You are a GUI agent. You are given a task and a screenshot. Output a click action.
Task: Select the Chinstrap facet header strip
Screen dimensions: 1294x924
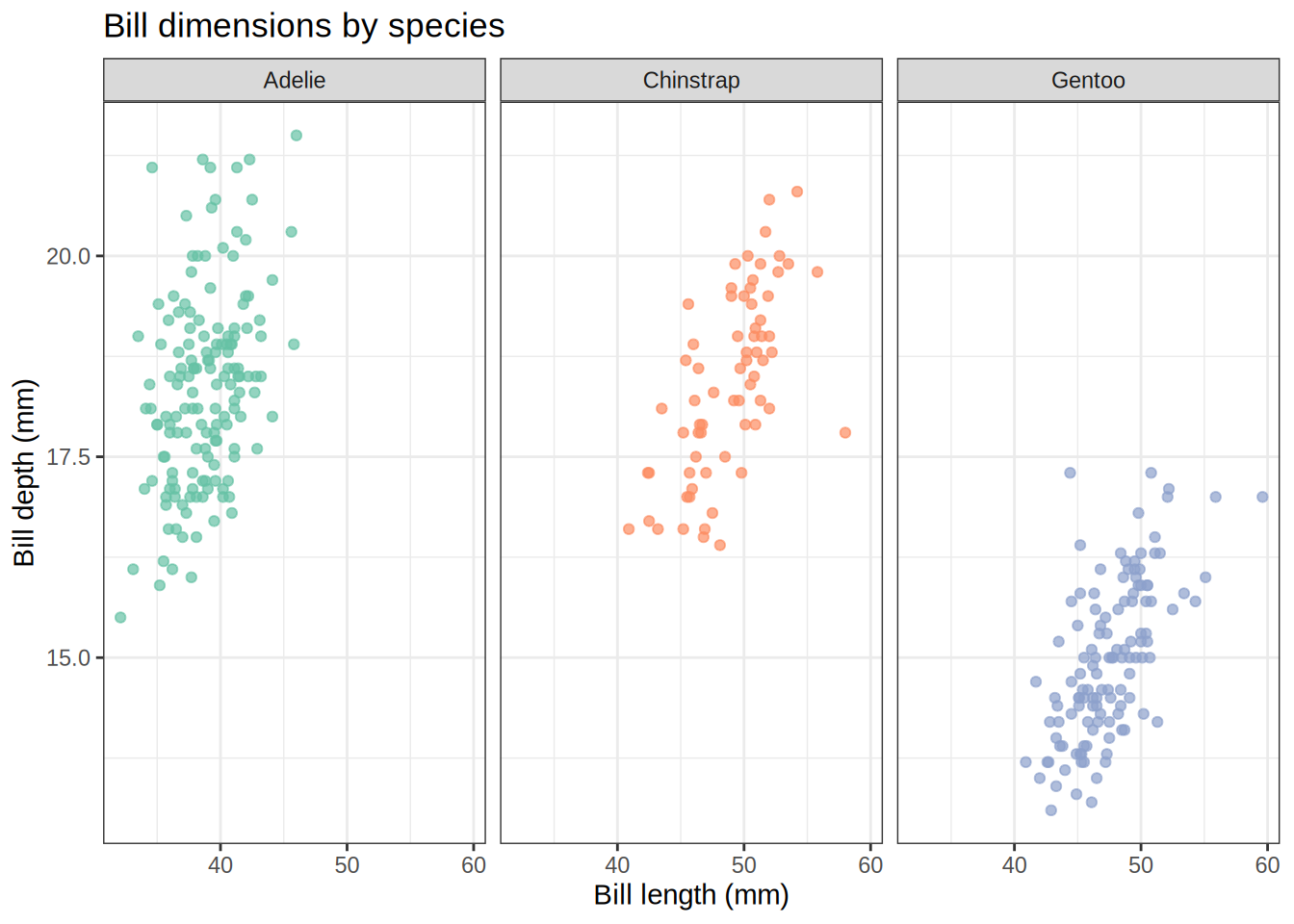[691, 80]
